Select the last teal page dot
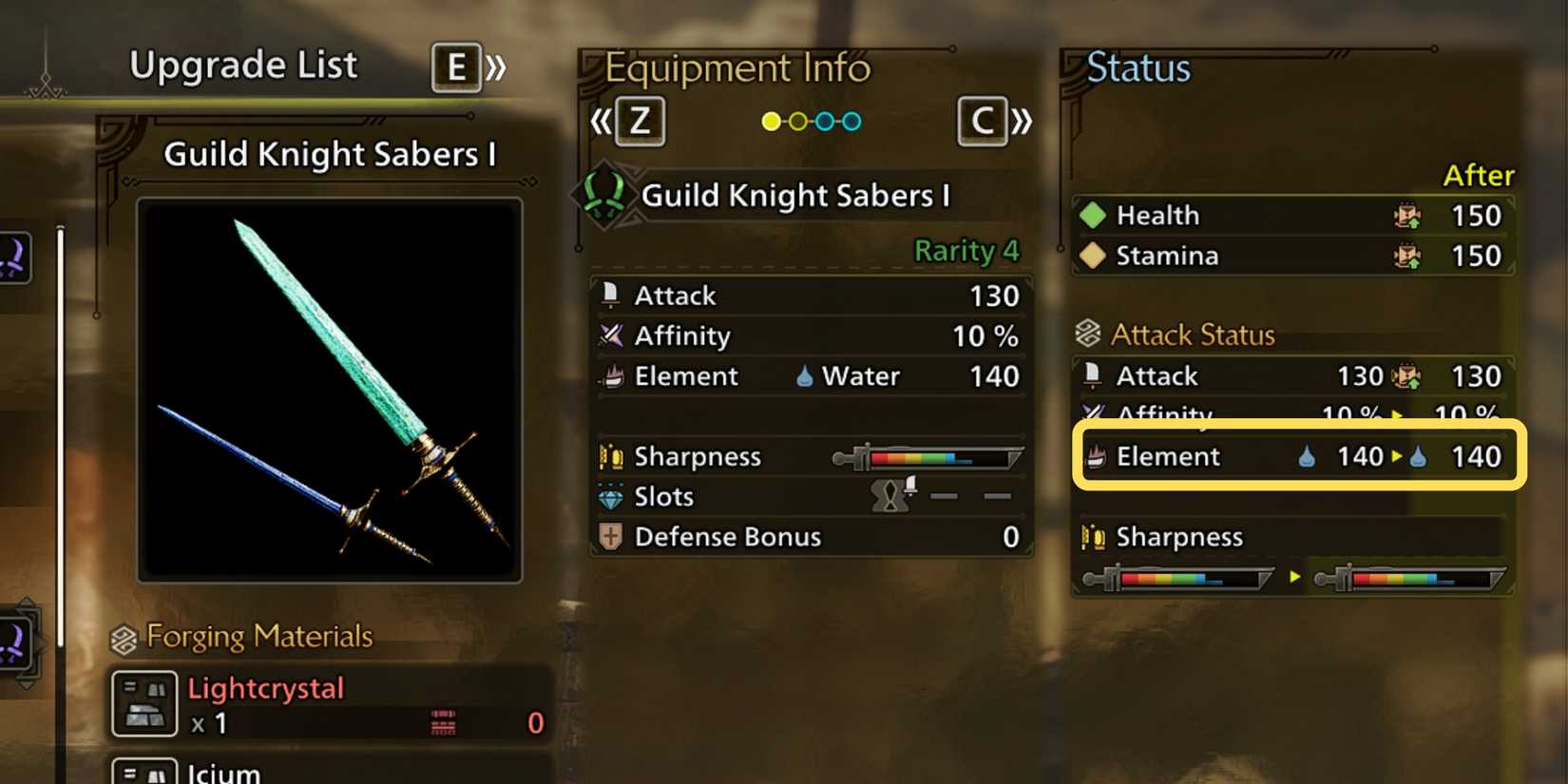This screenshot has height=784, width=1568. [852, 121]
